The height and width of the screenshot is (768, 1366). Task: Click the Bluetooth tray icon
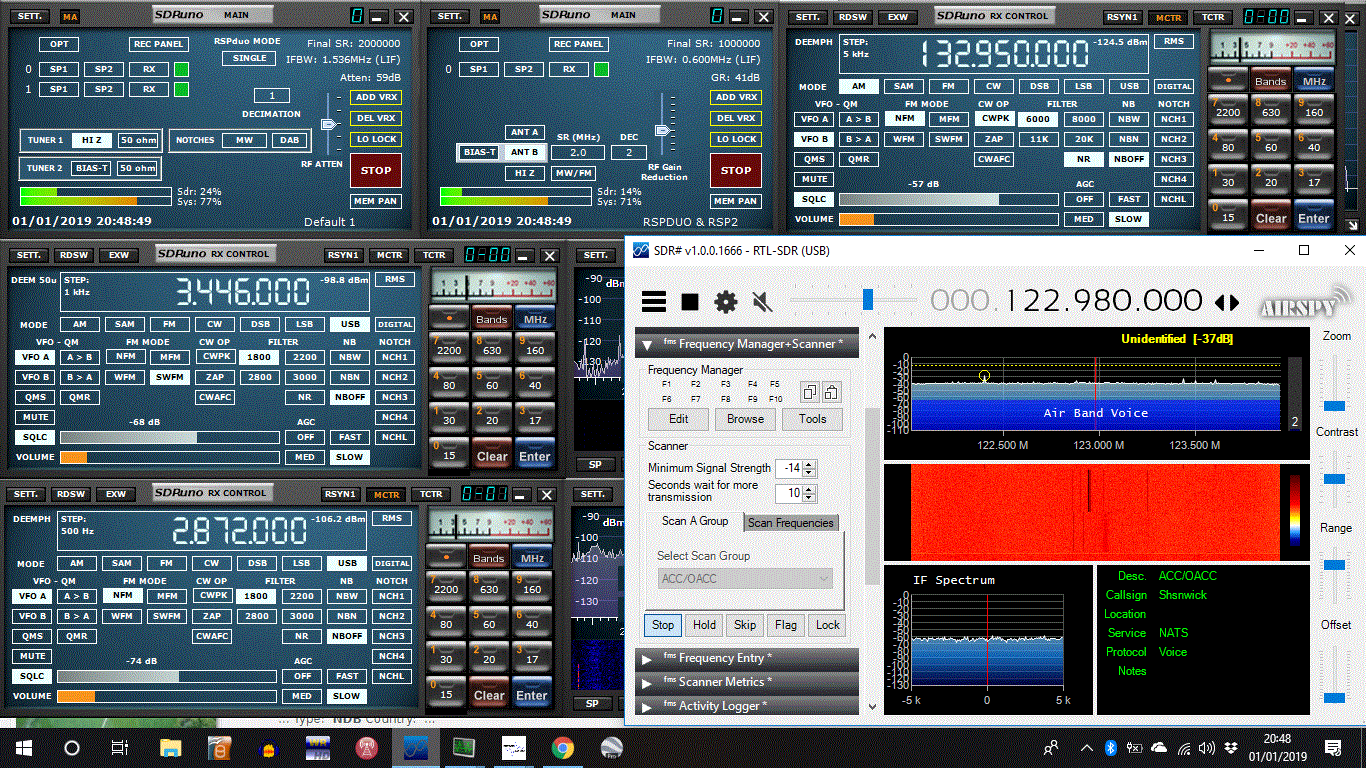tap(1110, 747)
